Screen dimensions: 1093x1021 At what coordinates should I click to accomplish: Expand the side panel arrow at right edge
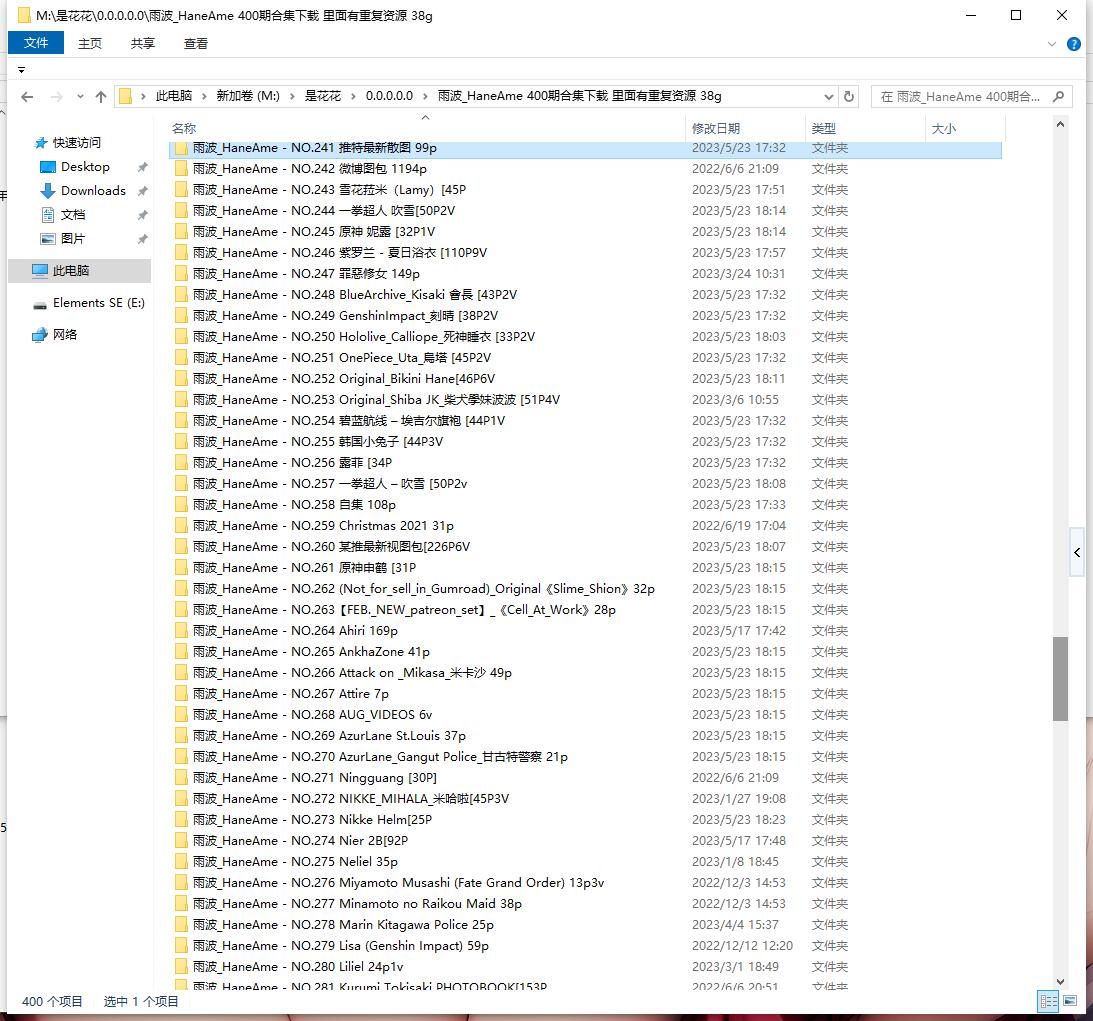[x=1078, y=553]
